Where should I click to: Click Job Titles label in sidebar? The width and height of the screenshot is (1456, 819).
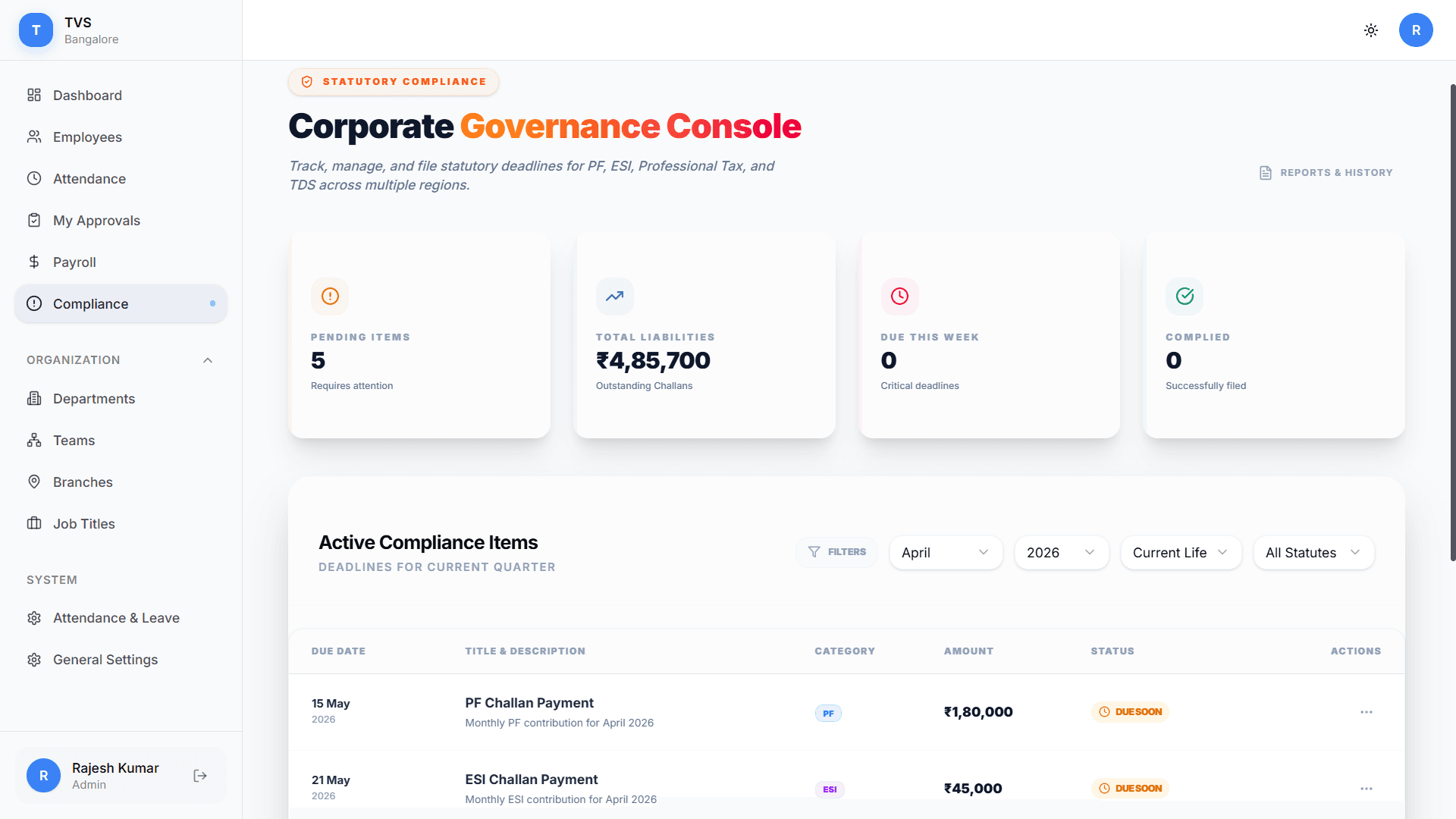click(84, 523)
